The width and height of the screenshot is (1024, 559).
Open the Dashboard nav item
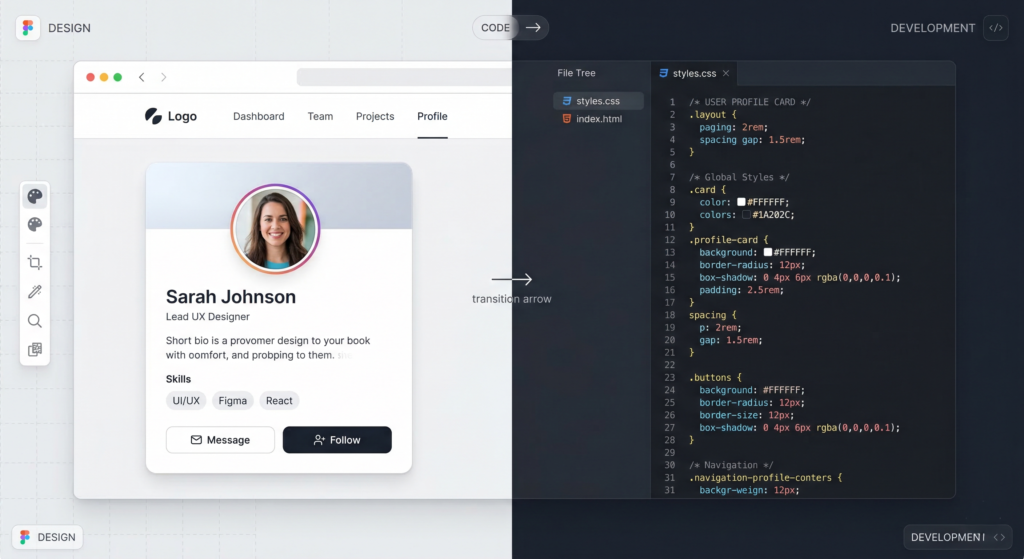click(x=259, y=116)
